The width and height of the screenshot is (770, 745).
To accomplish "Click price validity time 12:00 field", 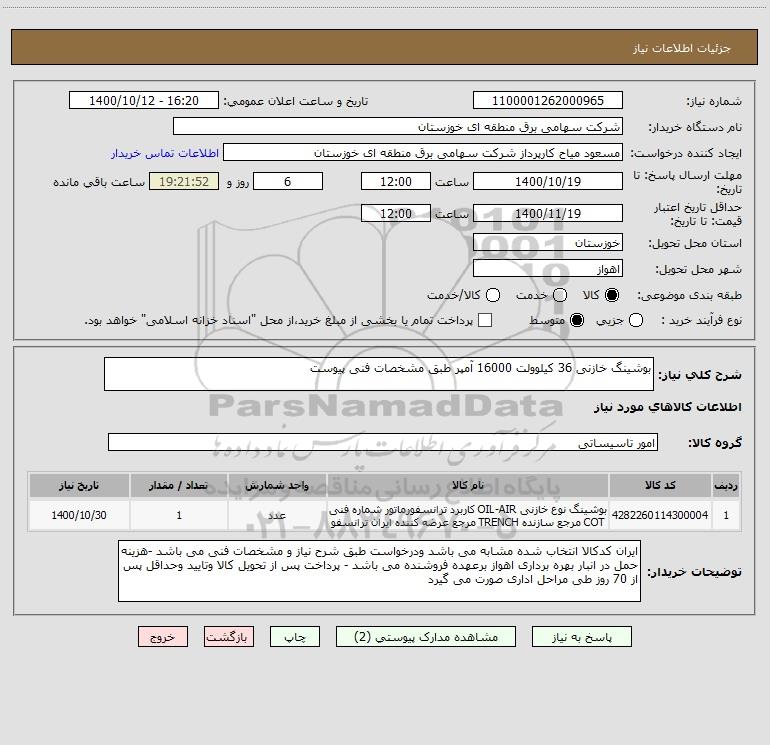I will click(396, 213).
